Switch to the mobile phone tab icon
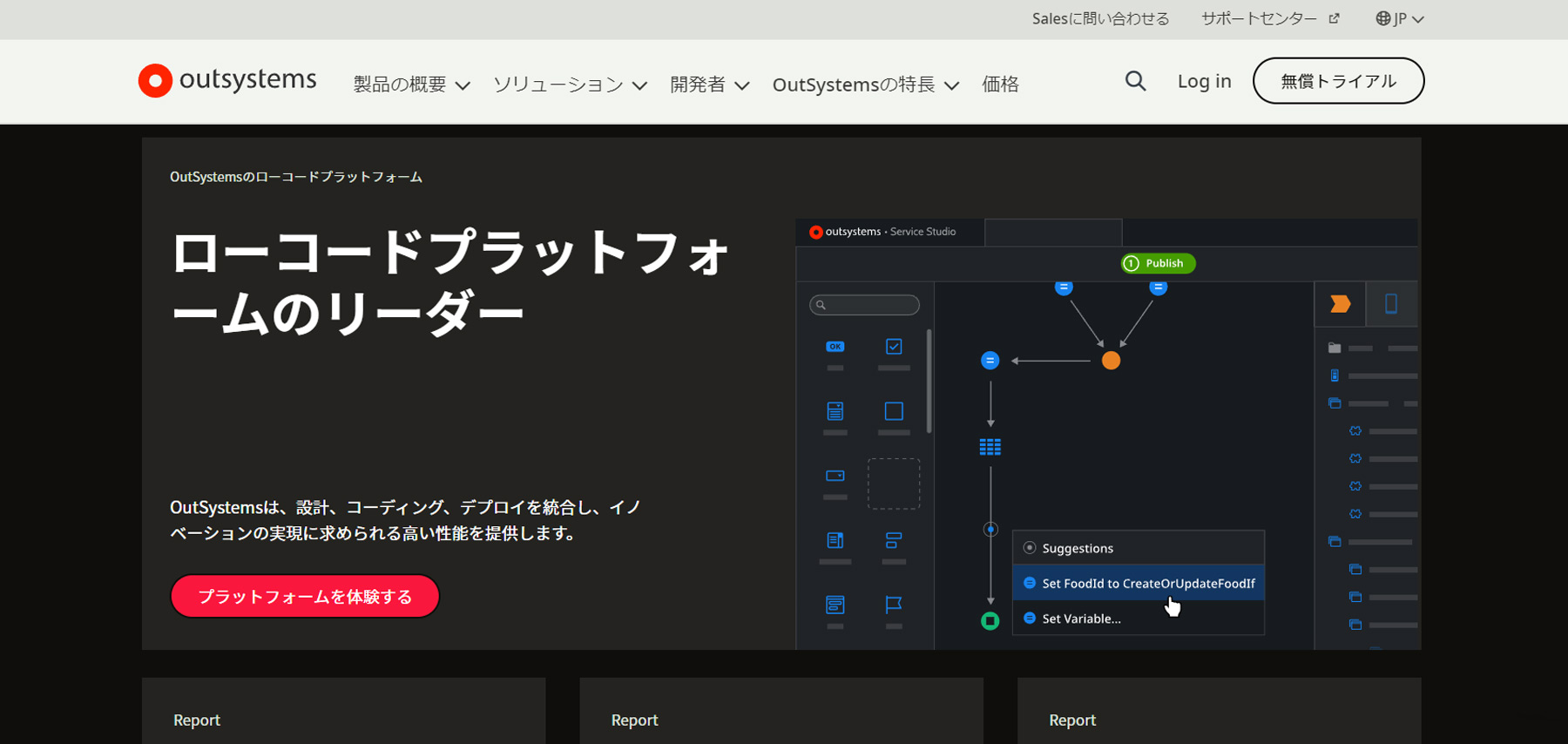The image size is (1568, 744). (x=1391, y=303)
